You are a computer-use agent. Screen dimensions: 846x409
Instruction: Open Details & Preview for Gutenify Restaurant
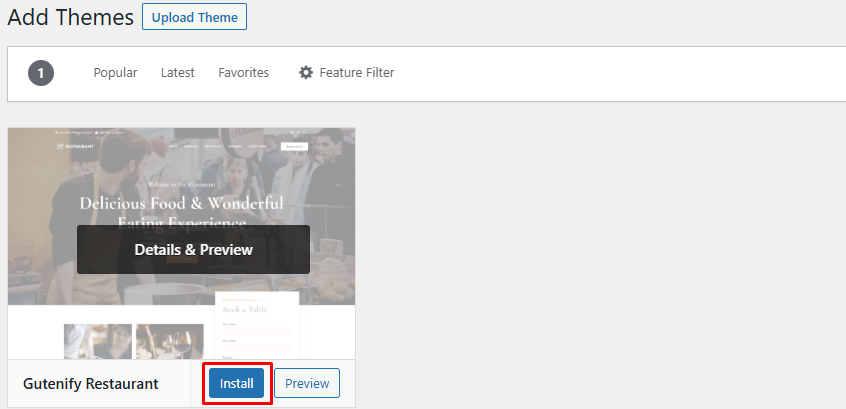193,249
